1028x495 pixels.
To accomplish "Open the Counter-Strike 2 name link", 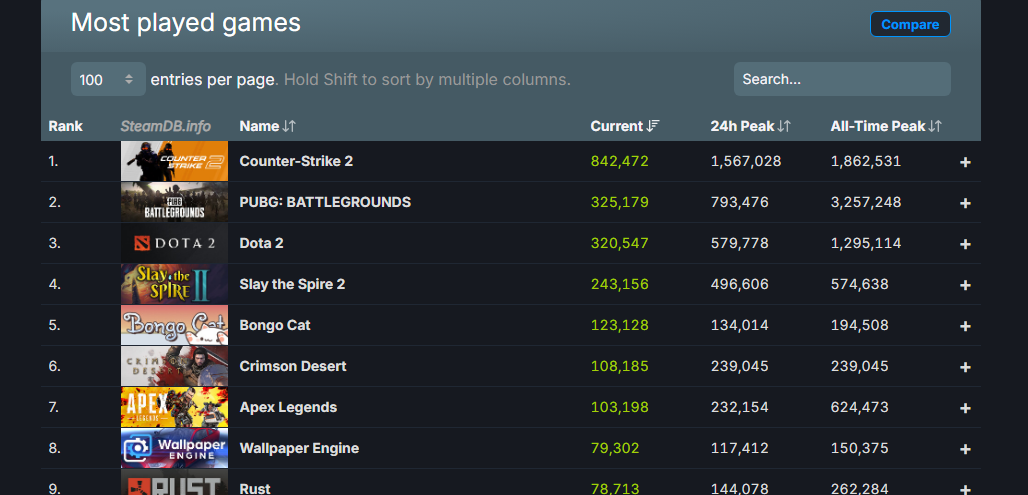I will click(296, 161).
